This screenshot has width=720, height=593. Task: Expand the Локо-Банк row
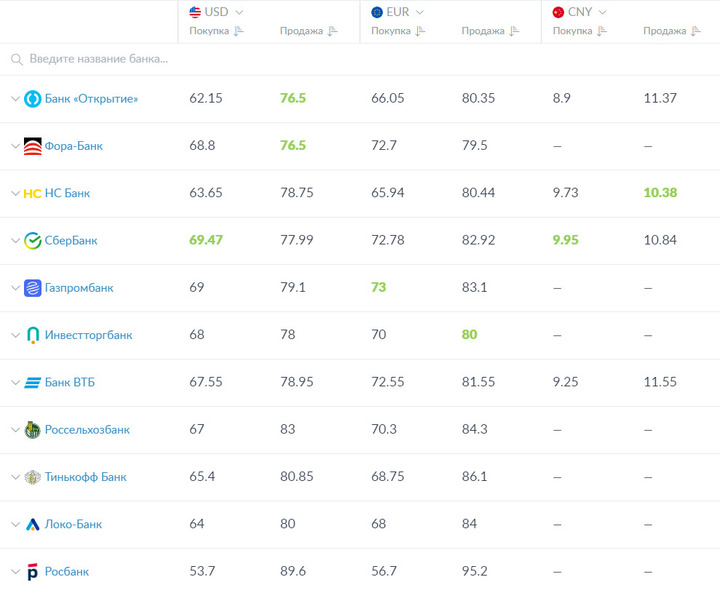15,525
